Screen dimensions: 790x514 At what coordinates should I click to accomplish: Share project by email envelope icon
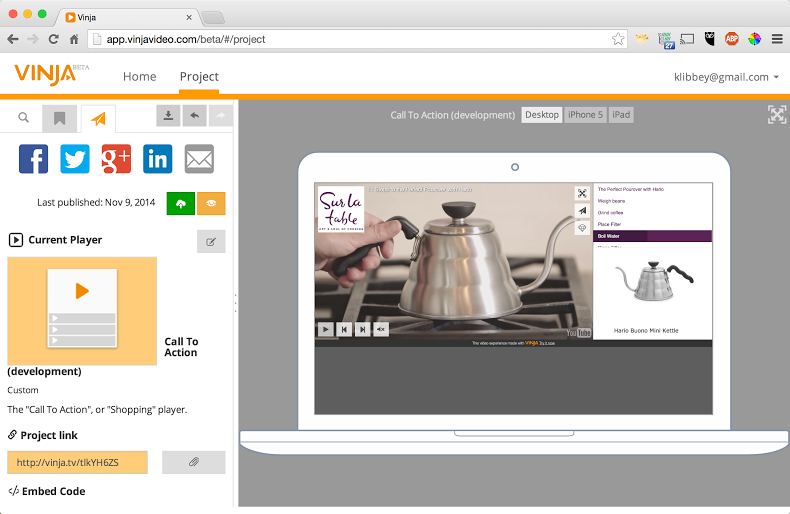(199, 159)
